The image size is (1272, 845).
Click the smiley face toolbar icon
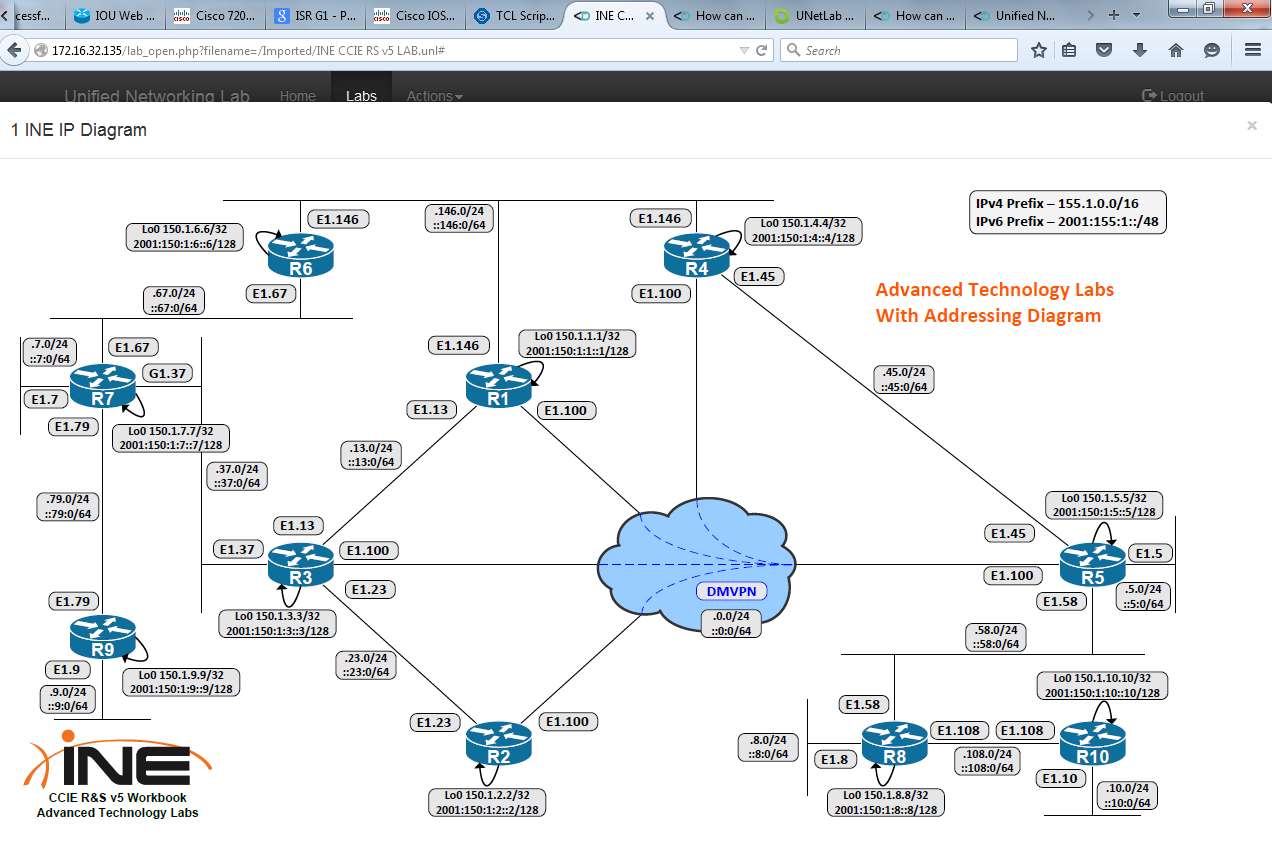1211,50
